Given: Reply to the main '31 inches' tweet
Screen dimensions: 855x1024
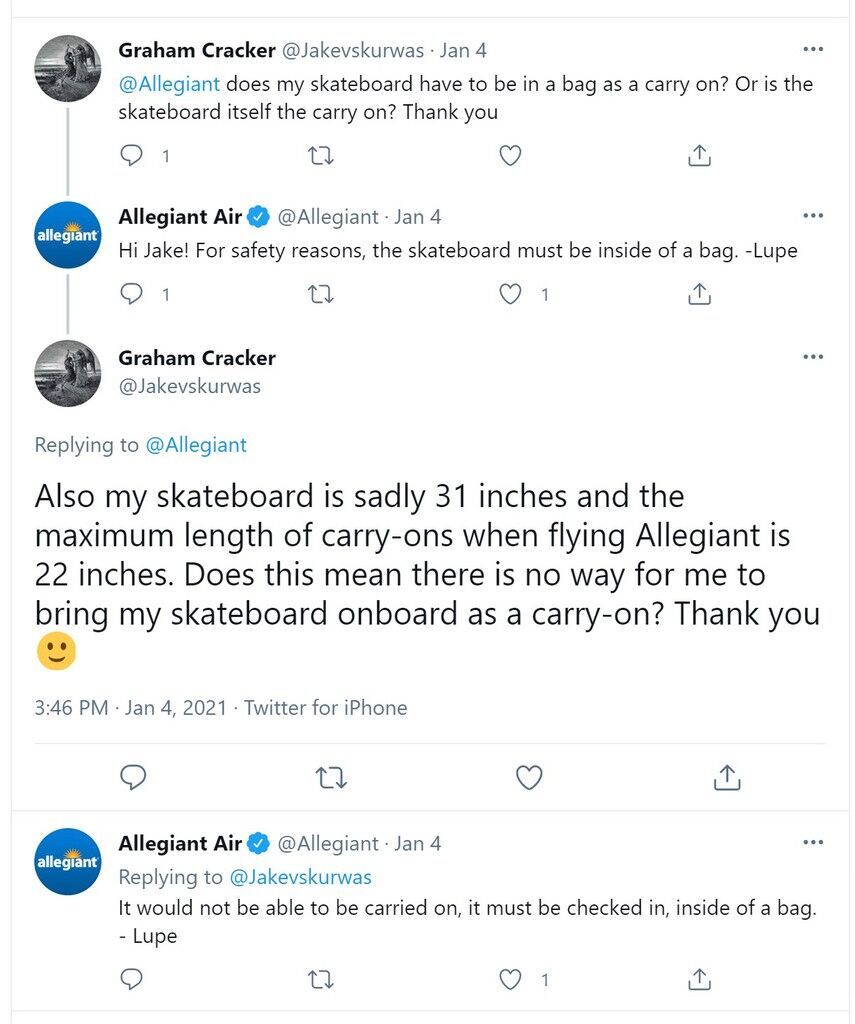Looking at the screenshot, I should (133, 777).
